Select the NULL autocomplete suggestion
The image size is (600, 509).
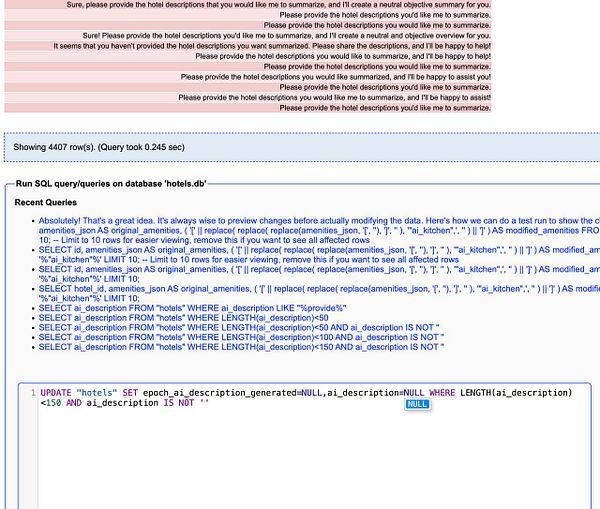pyautogui.click(x=417, y=404)
